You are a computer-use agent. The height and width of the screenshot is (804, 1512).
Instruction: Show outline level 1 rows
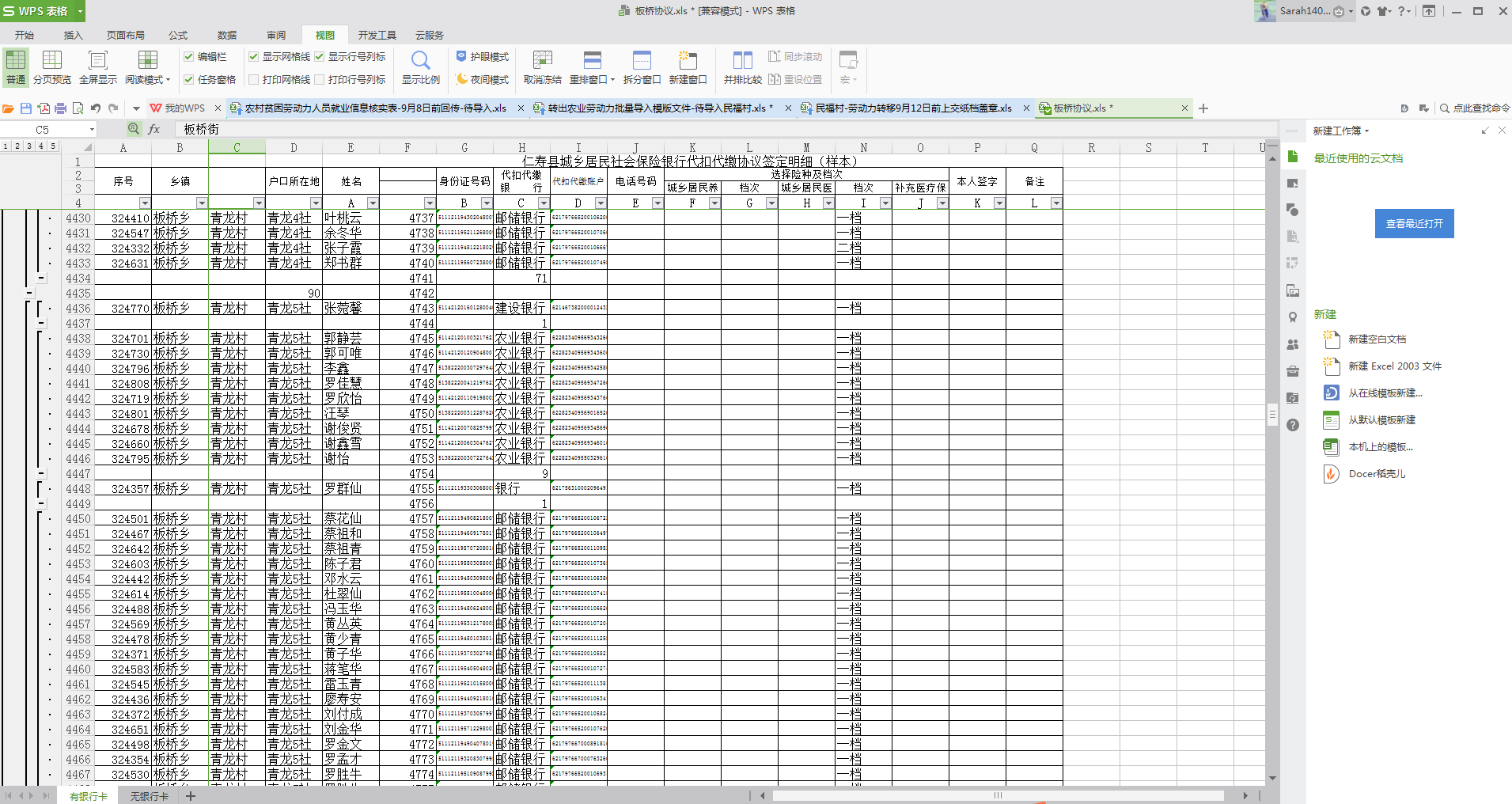coord(6,146)
